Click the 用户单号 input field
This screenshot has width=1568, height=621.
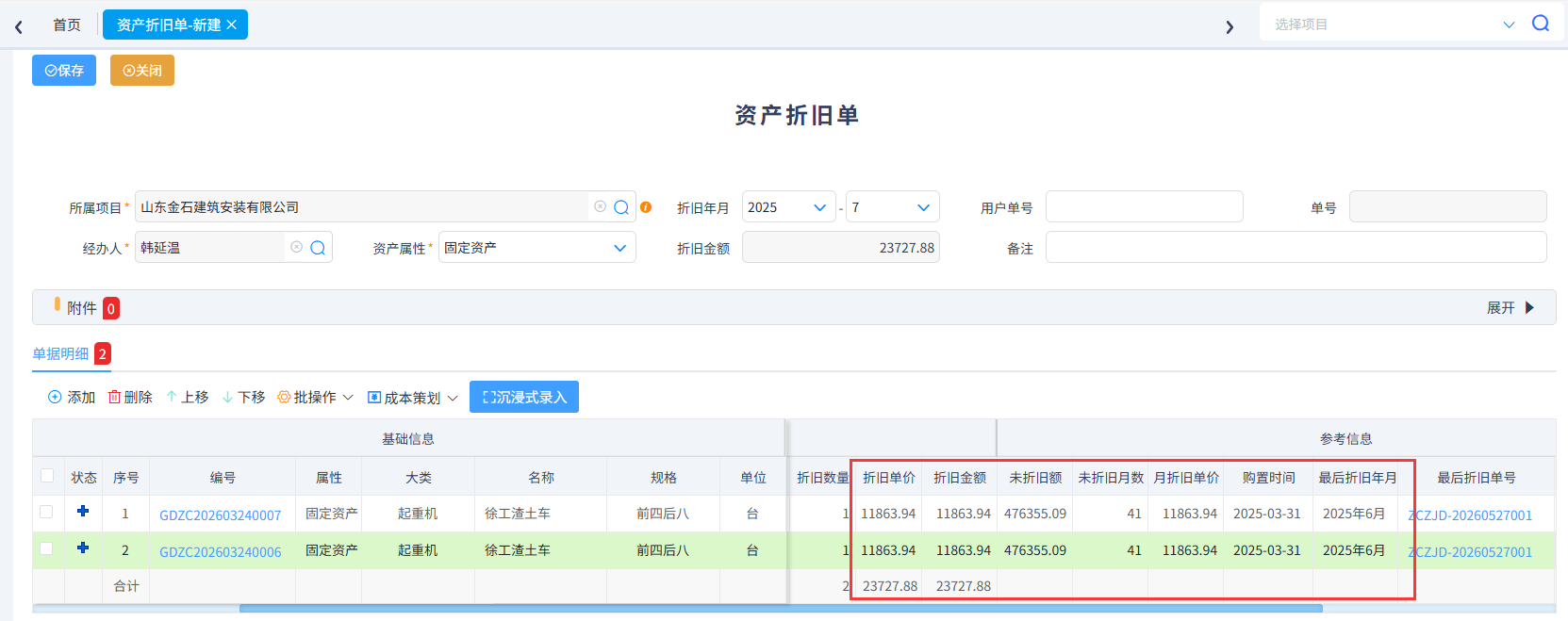pyautogui.click(x=1144, y=207)
